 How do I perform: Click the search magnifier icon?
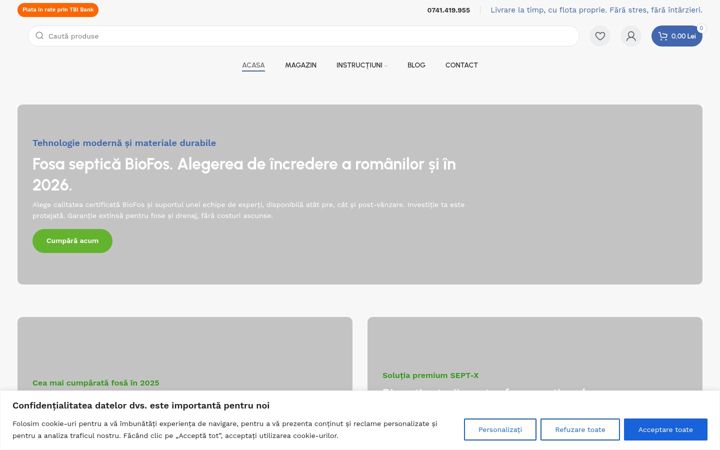39,36
